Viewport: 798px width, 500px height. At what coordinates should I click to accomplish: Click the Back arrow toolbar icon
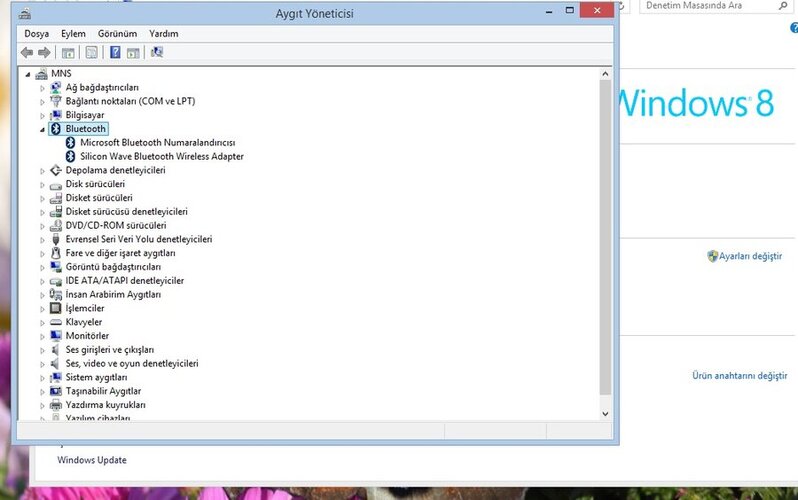coord(27,52)
